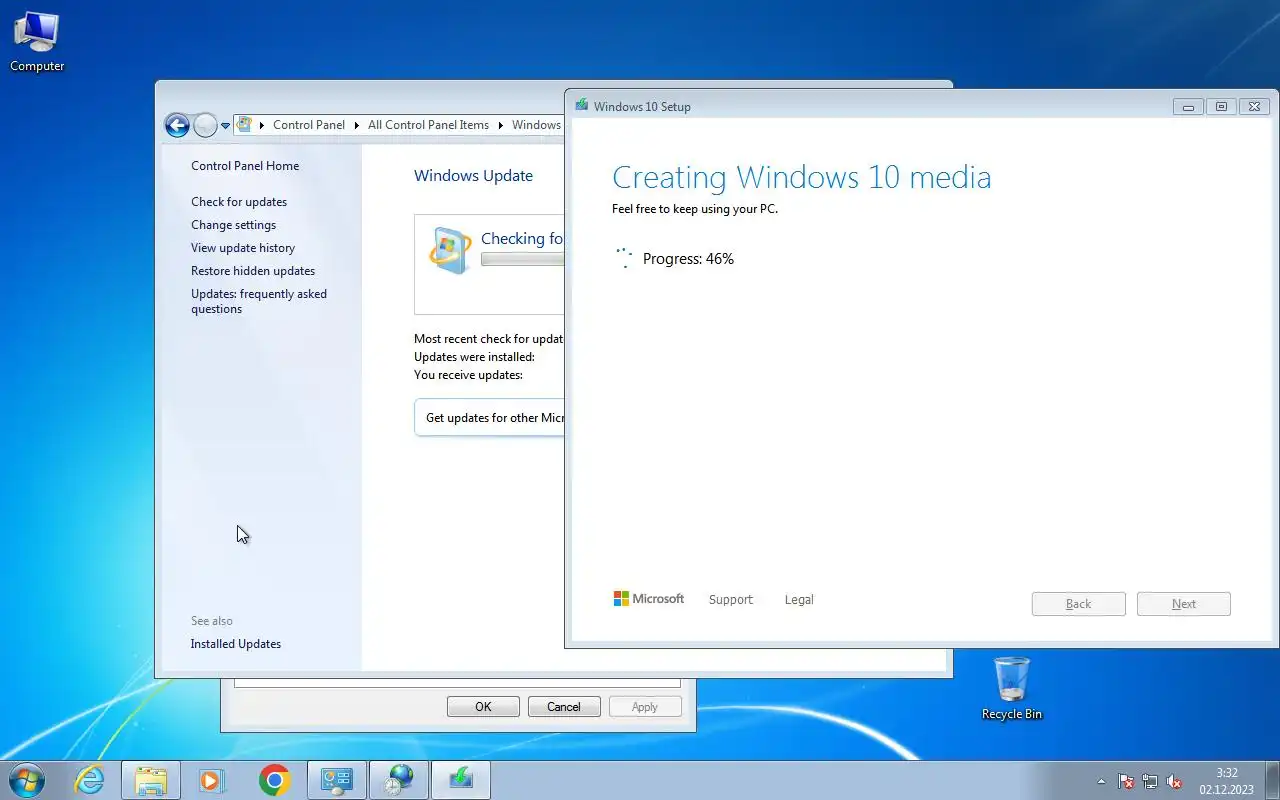This screenshot has height=800, width=1280.
Task: Click the greyed Forward arrow in Control Panel
Action: click(x=205, y=125)
